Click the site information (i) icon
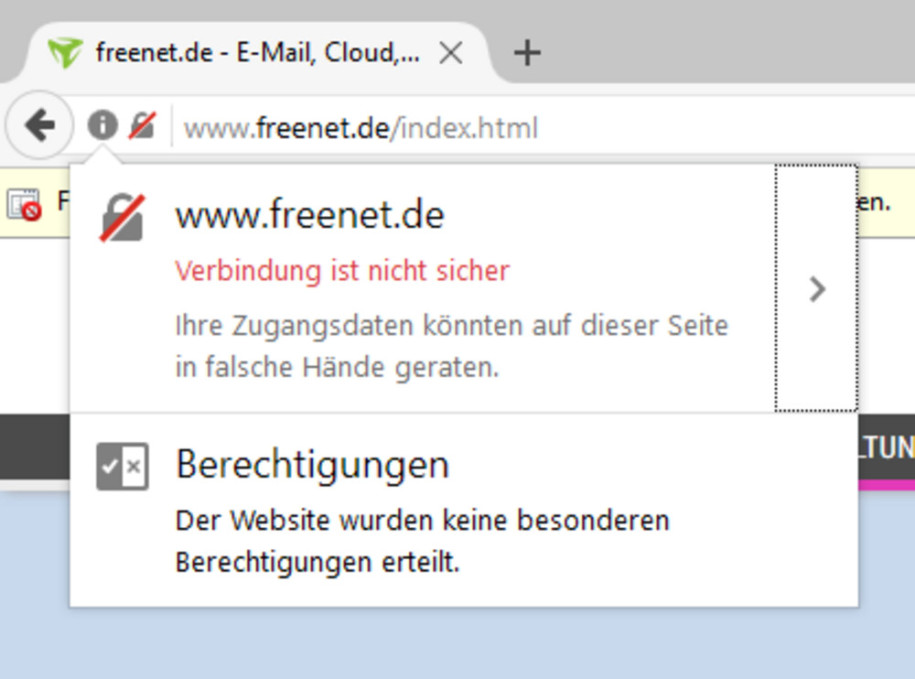This screenshot has width=915, height=679. (102, 125)
